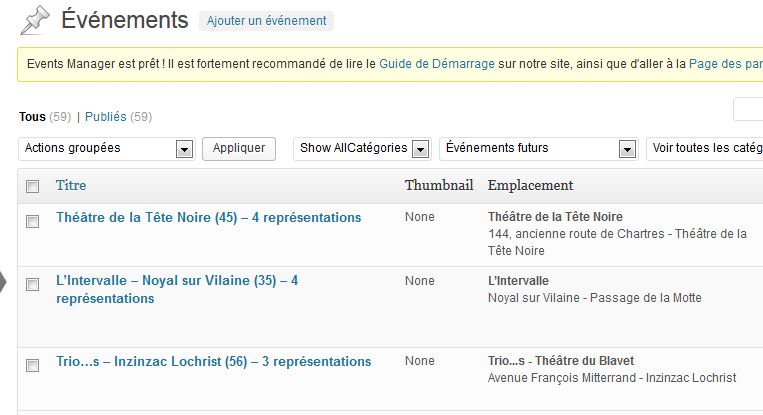Tick the L'Intervalle event checkbox
This screenshot has height=415, width=763.
tap(33, 284)
